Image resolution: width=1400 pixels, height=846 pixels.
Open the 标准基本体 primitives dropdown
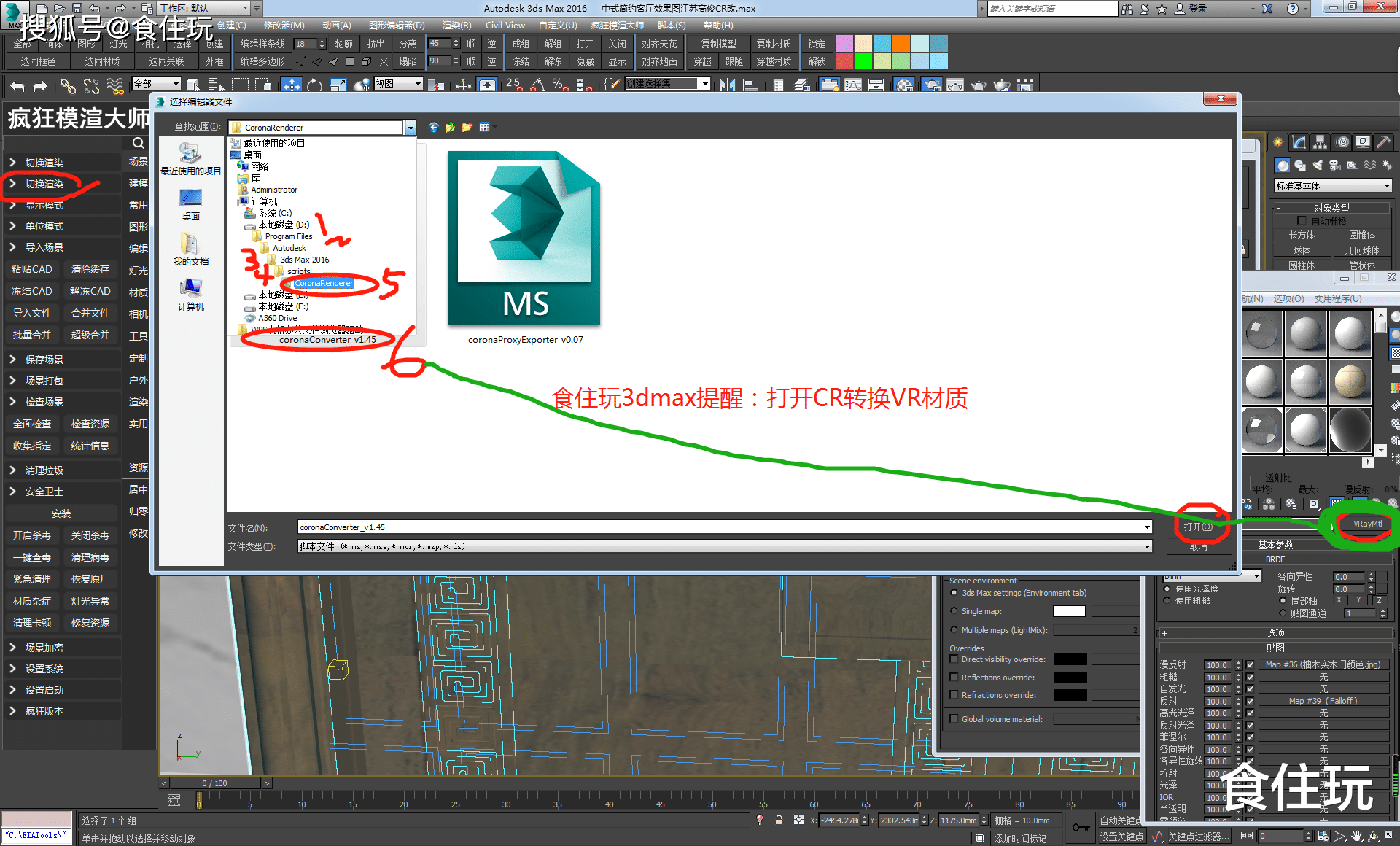click(1334, 186)
